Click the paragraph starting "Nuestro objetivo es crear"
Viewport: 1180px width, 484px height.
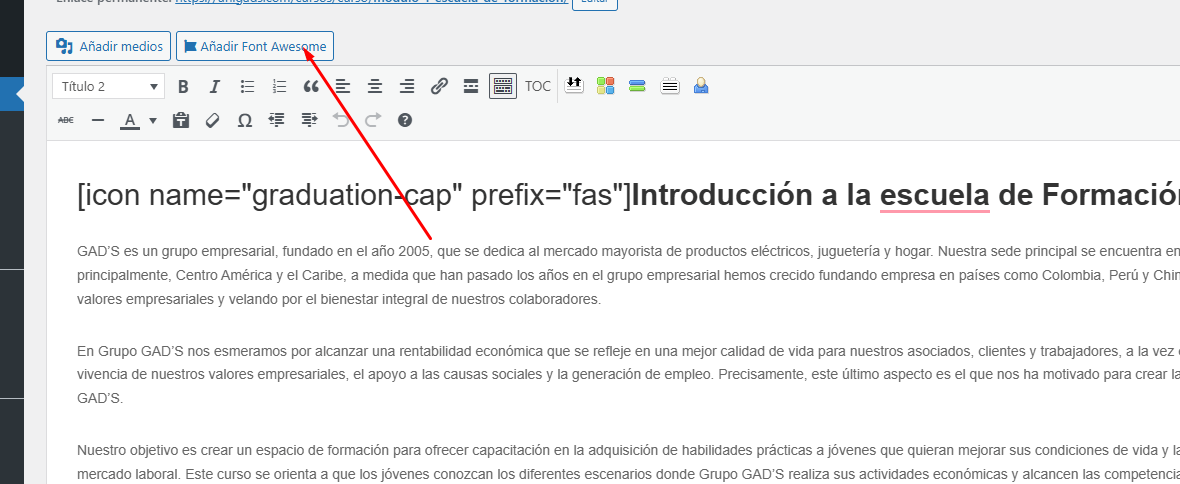(x=628, y=463)
